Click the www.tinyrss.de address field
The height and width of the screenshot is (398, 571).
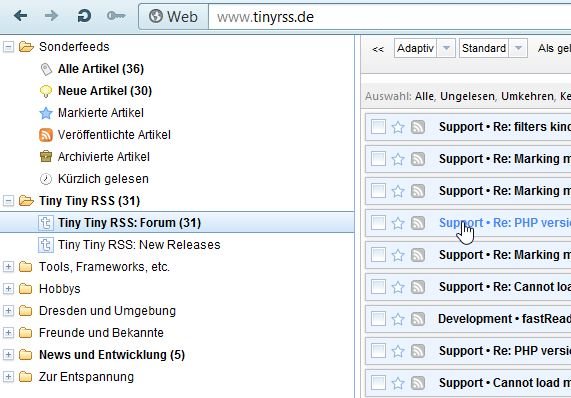pos(390,17)
